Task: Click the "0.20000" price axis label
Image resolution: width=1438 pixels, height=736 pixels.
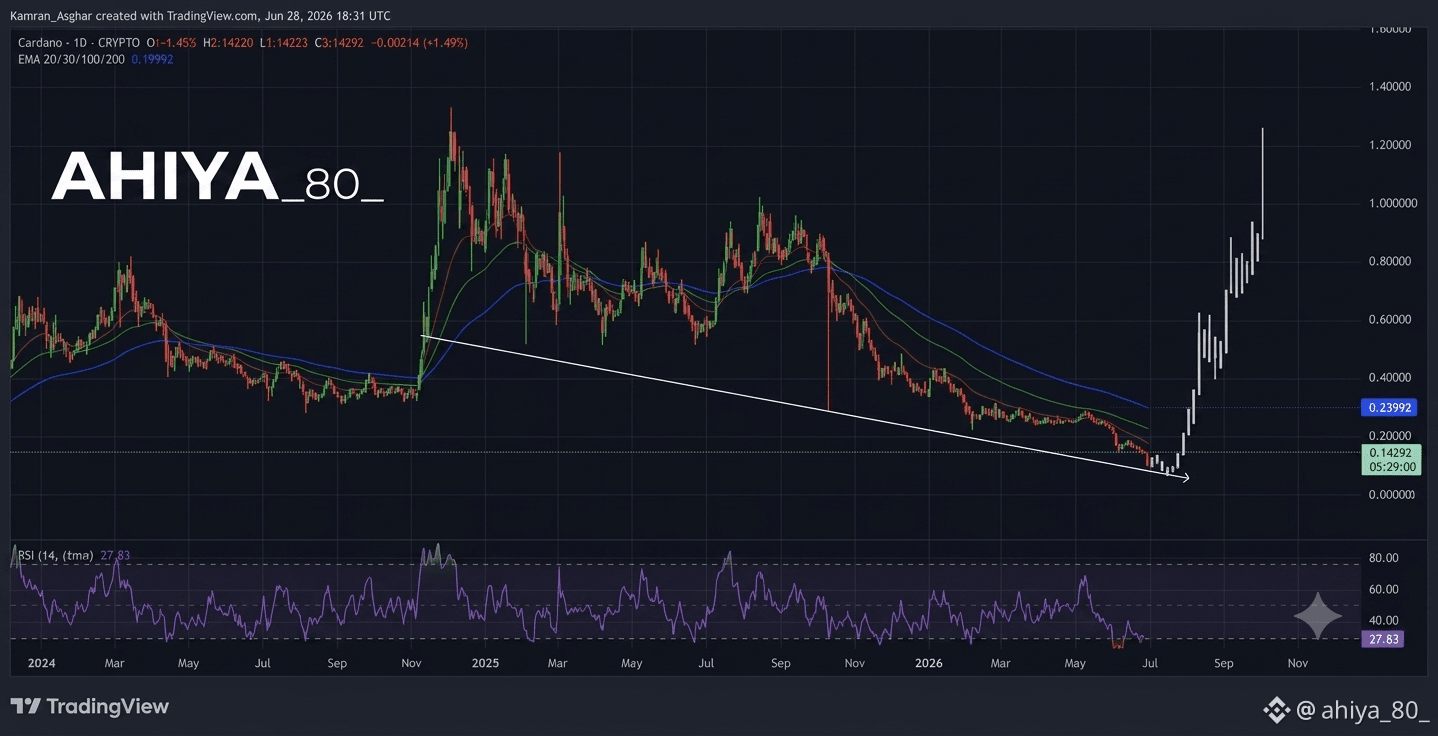Action: tap(1390, 435)
